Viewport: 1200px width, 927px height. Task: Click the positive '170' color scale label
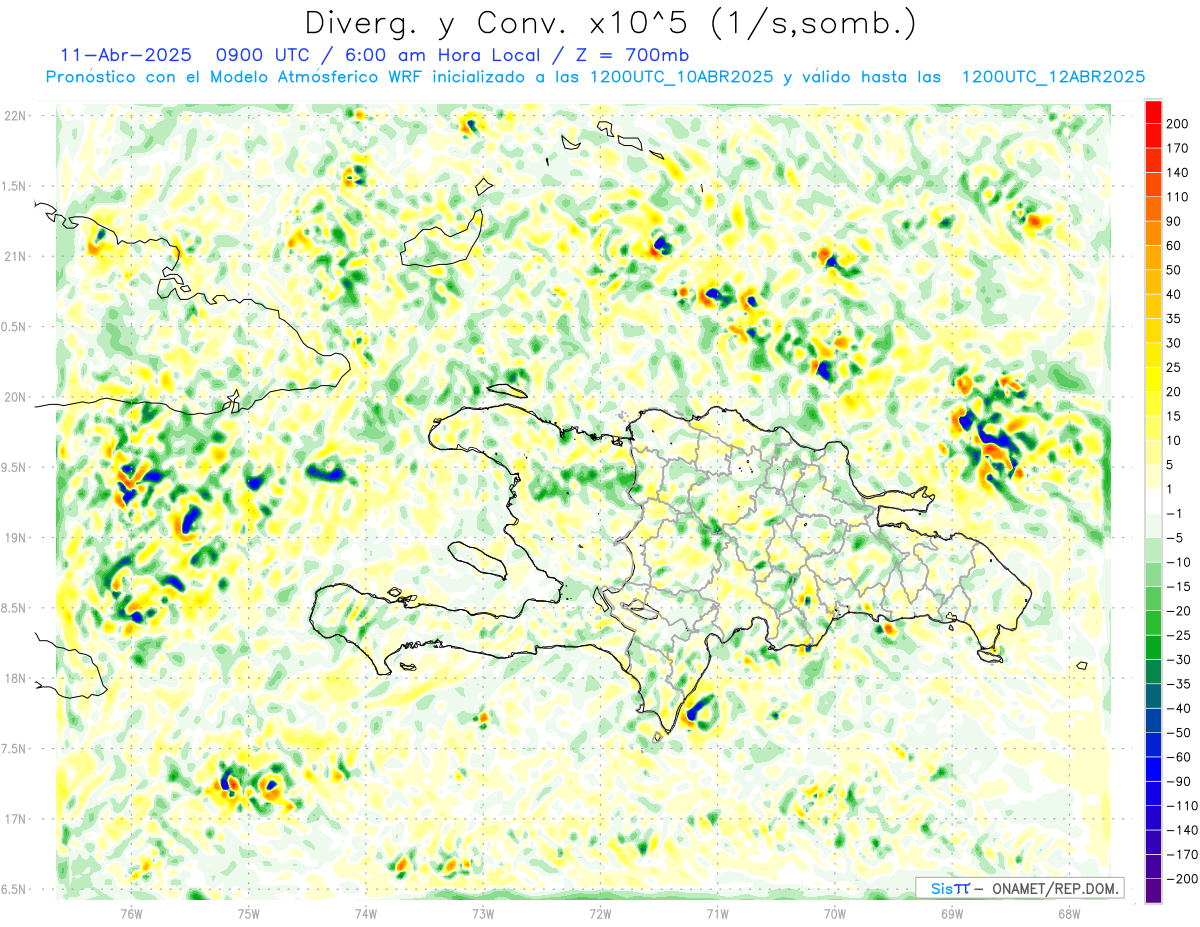(x=1177, y=148)
